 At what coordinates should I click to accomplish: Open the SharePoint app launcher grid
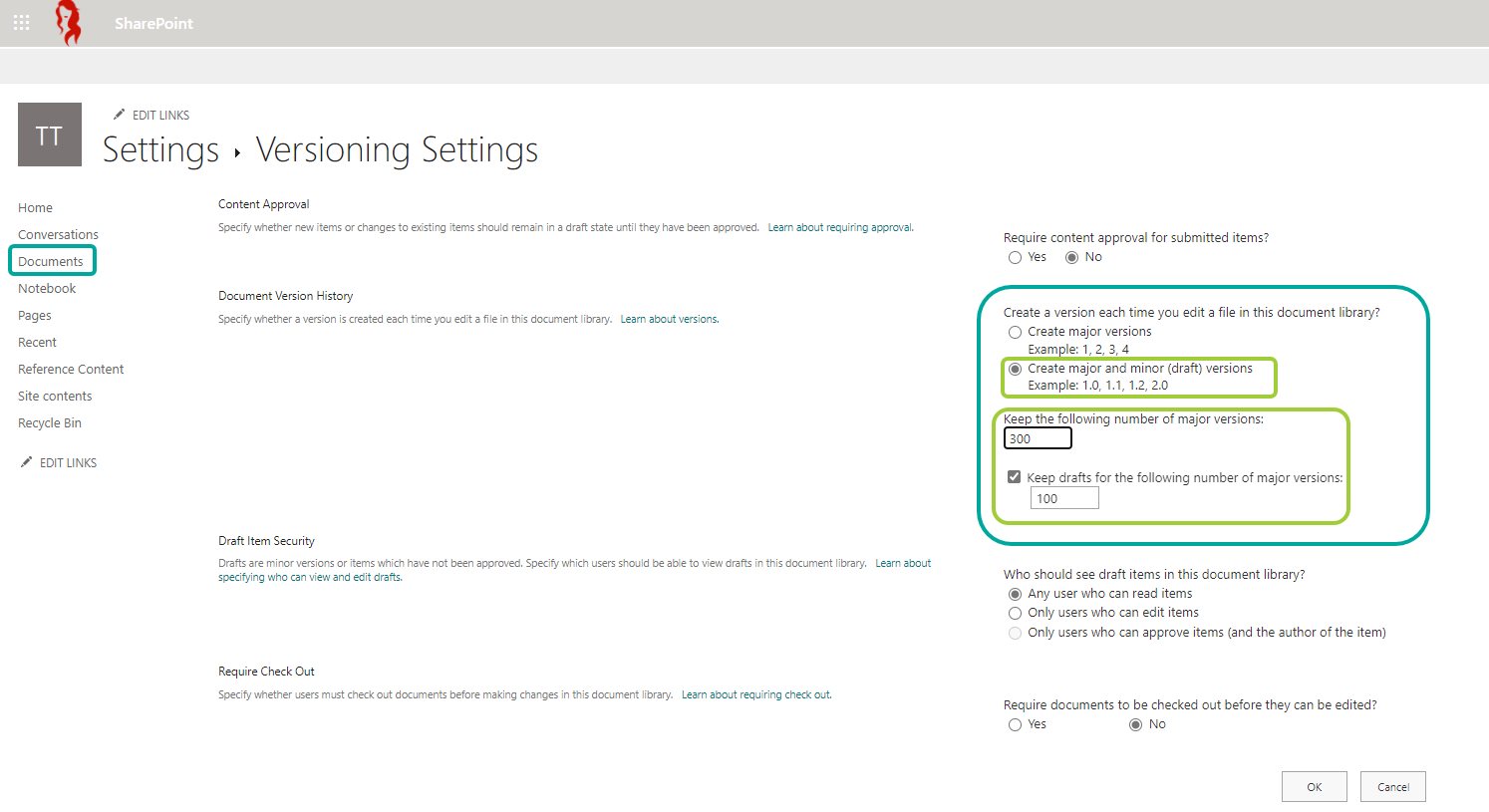coord(21,22)
